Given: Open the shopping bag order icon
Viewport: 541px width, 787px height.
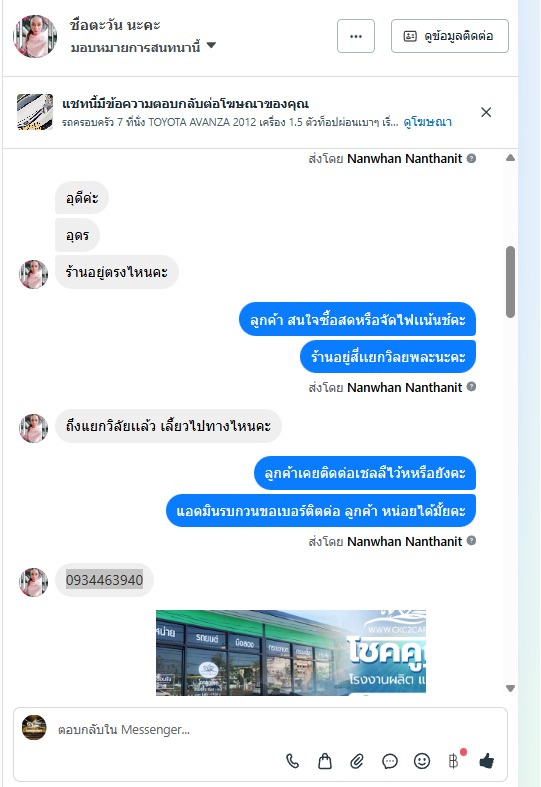Looking at the screenshot, I should (x=325, y=761).
